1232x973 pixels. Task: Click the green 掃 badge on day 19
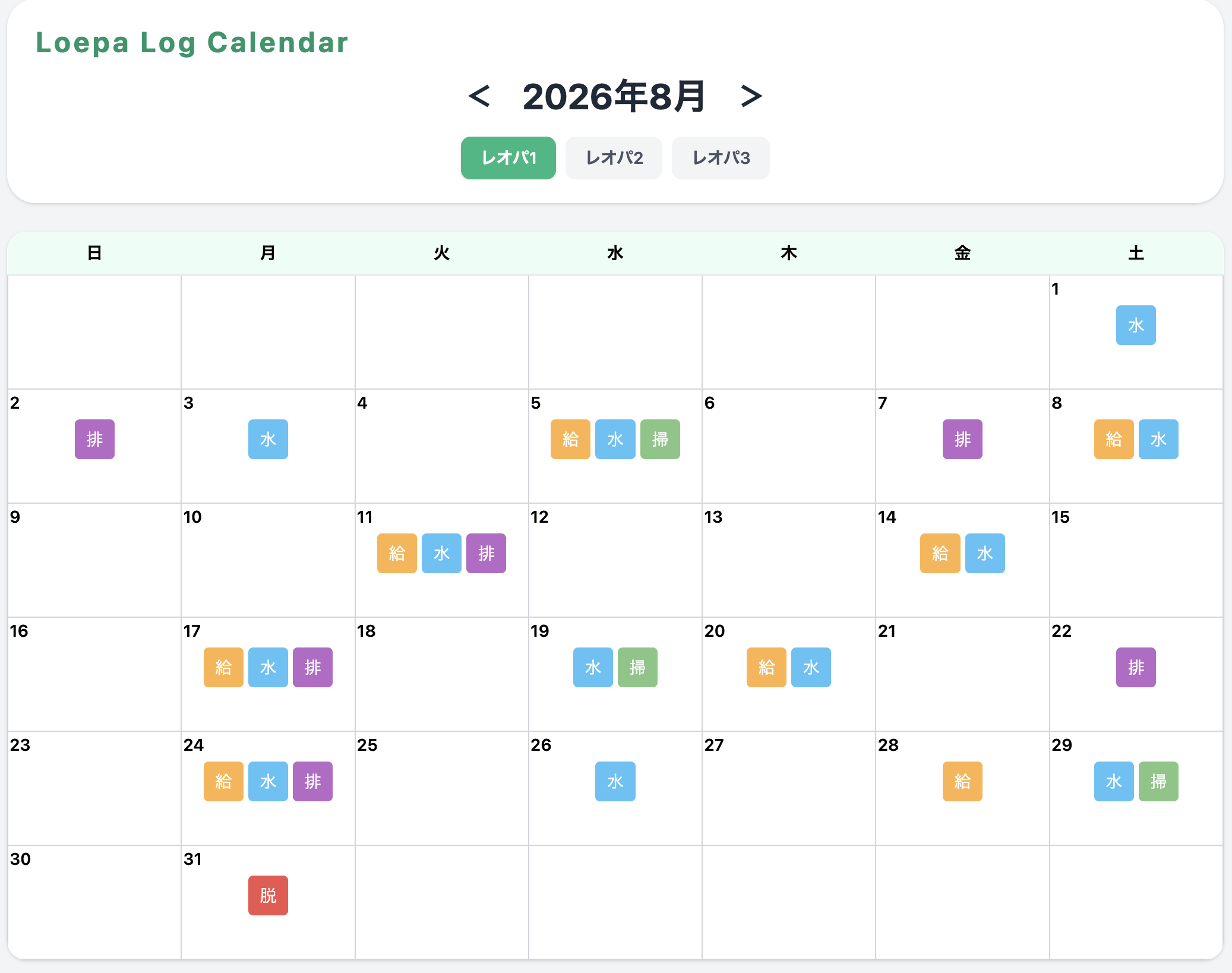point(637,667)
